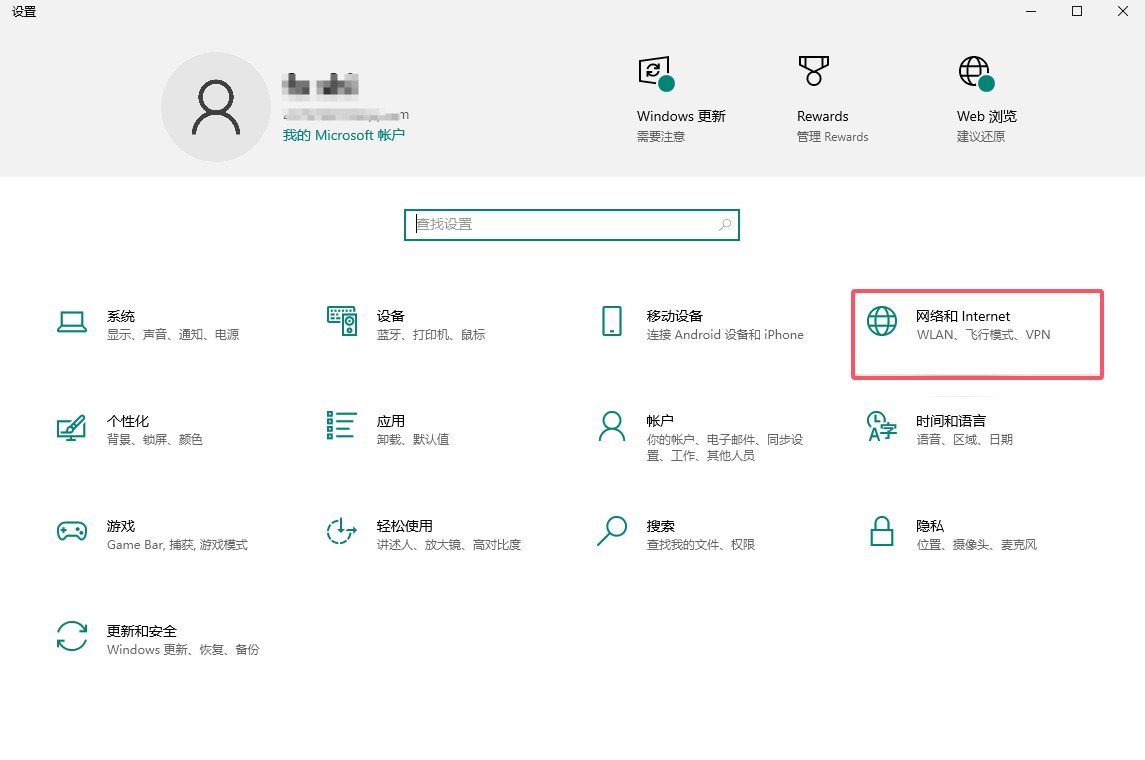Open 时间和语言 clock icon
The height and width of the screenshot is (760, 1145).
coord(881,426)
